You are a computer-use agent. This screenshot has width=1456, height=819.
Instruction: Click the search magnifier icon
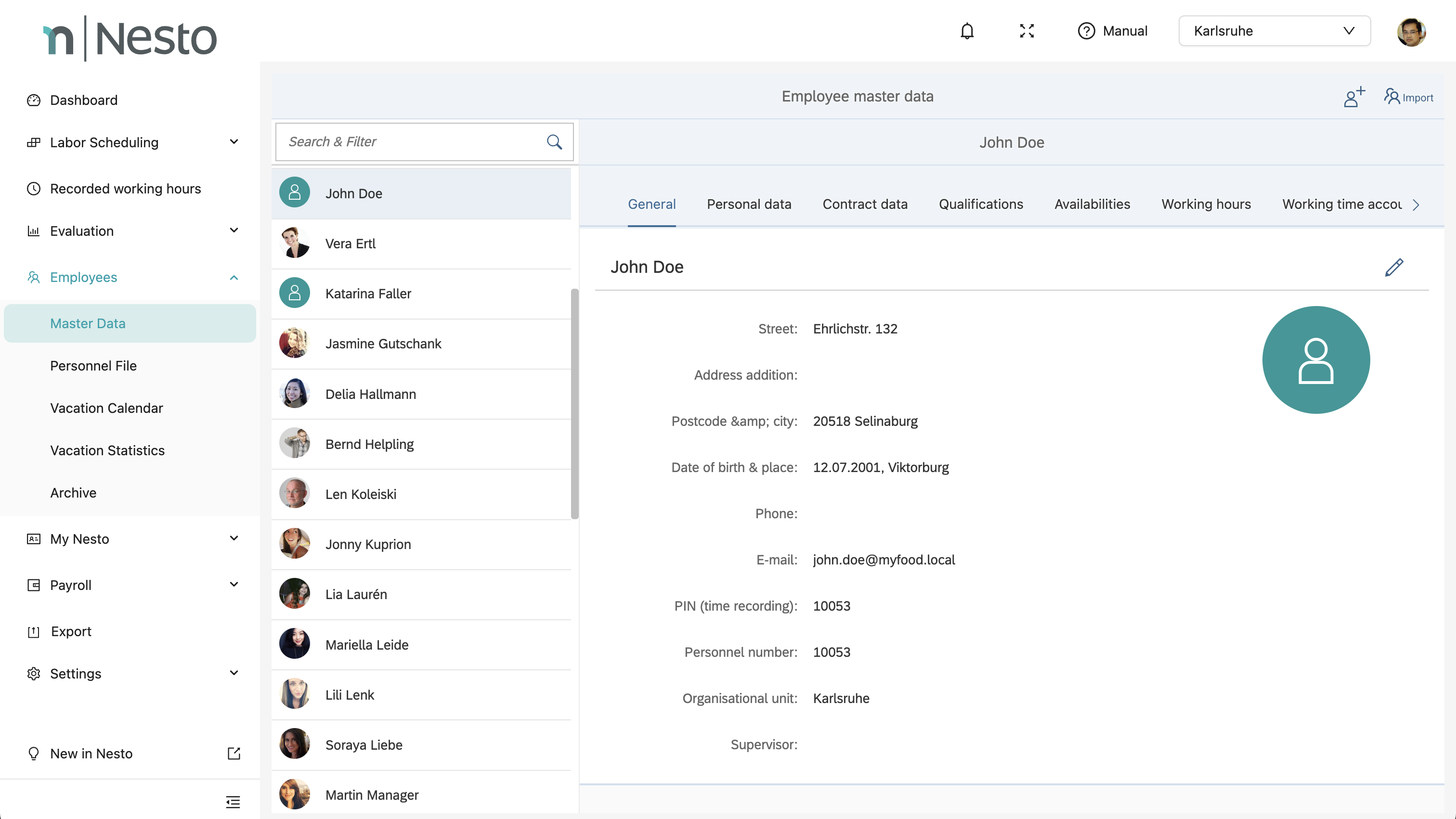[554, 142]
